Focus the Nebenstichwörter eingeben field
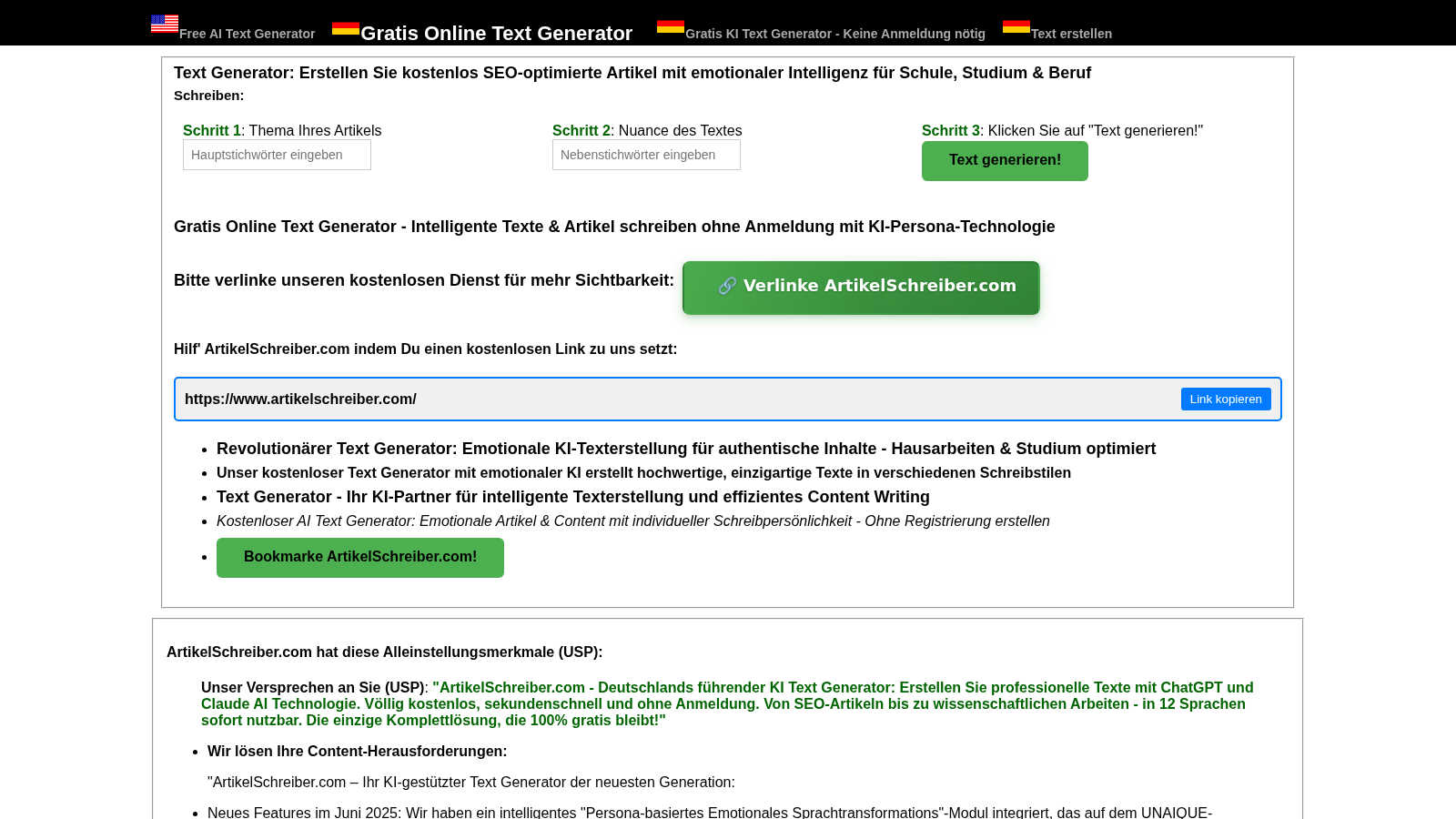The height and width of the screenshot is (819, 1456). pos(646,155)
